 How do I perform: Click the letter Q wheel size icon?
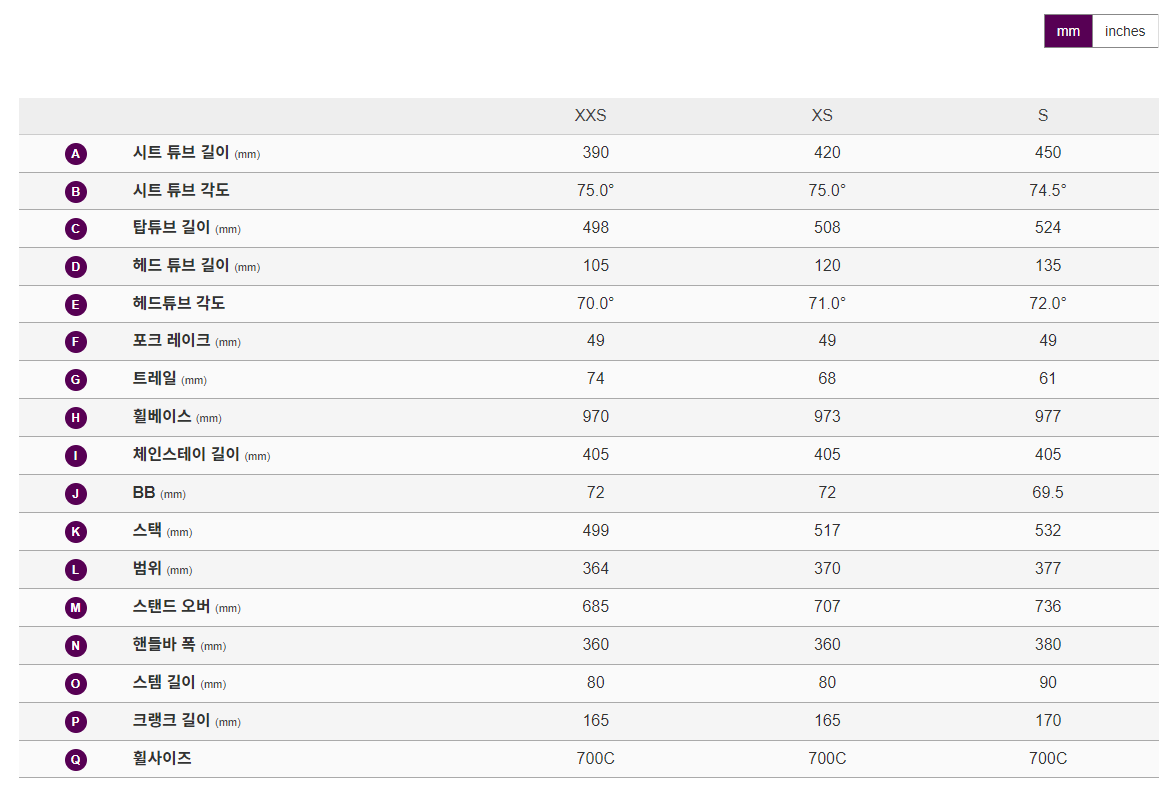pos(76,760)
